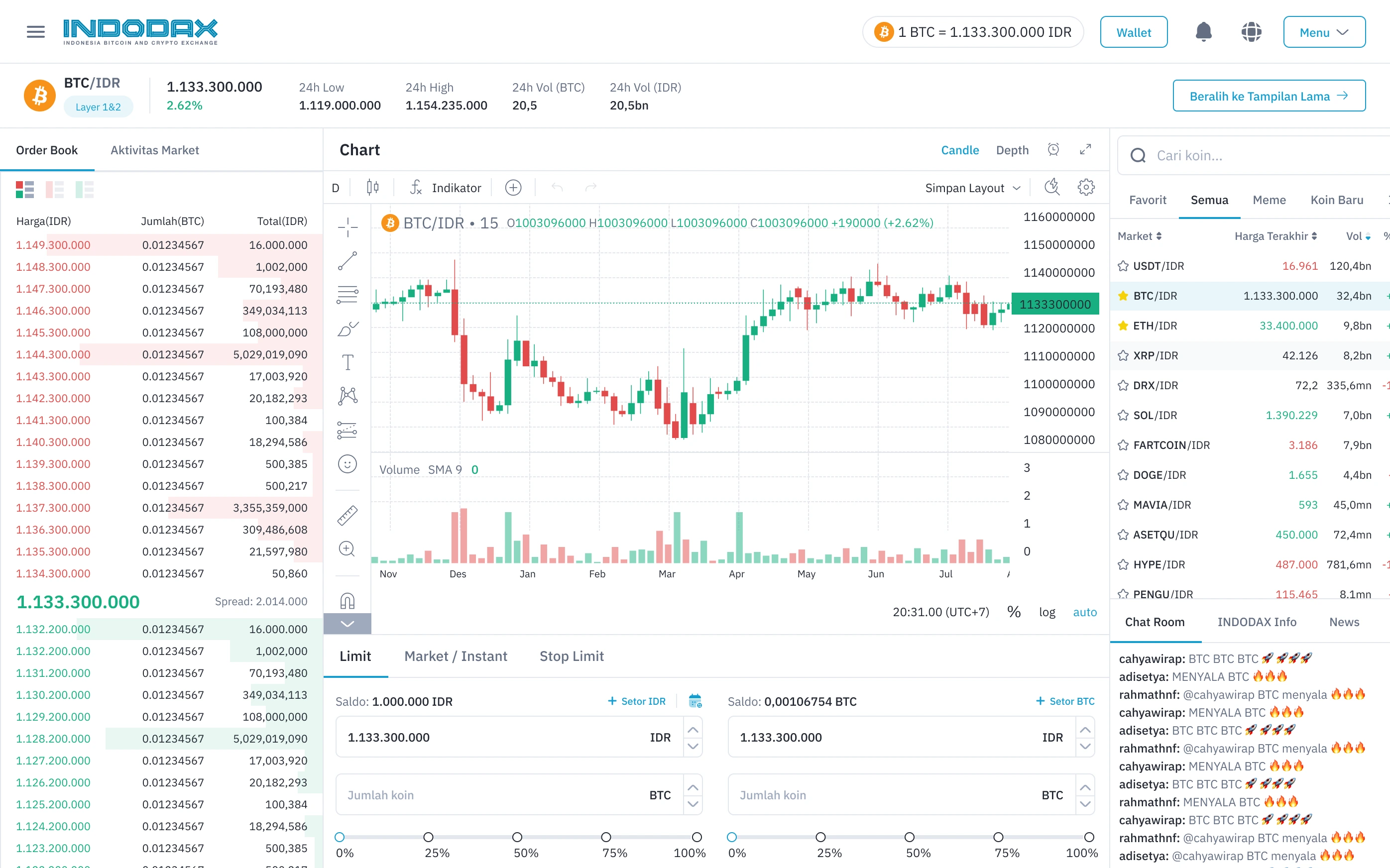Open the language globe icon
The width and height of the screenshot is (1390, 868).
pos(1251,31)
